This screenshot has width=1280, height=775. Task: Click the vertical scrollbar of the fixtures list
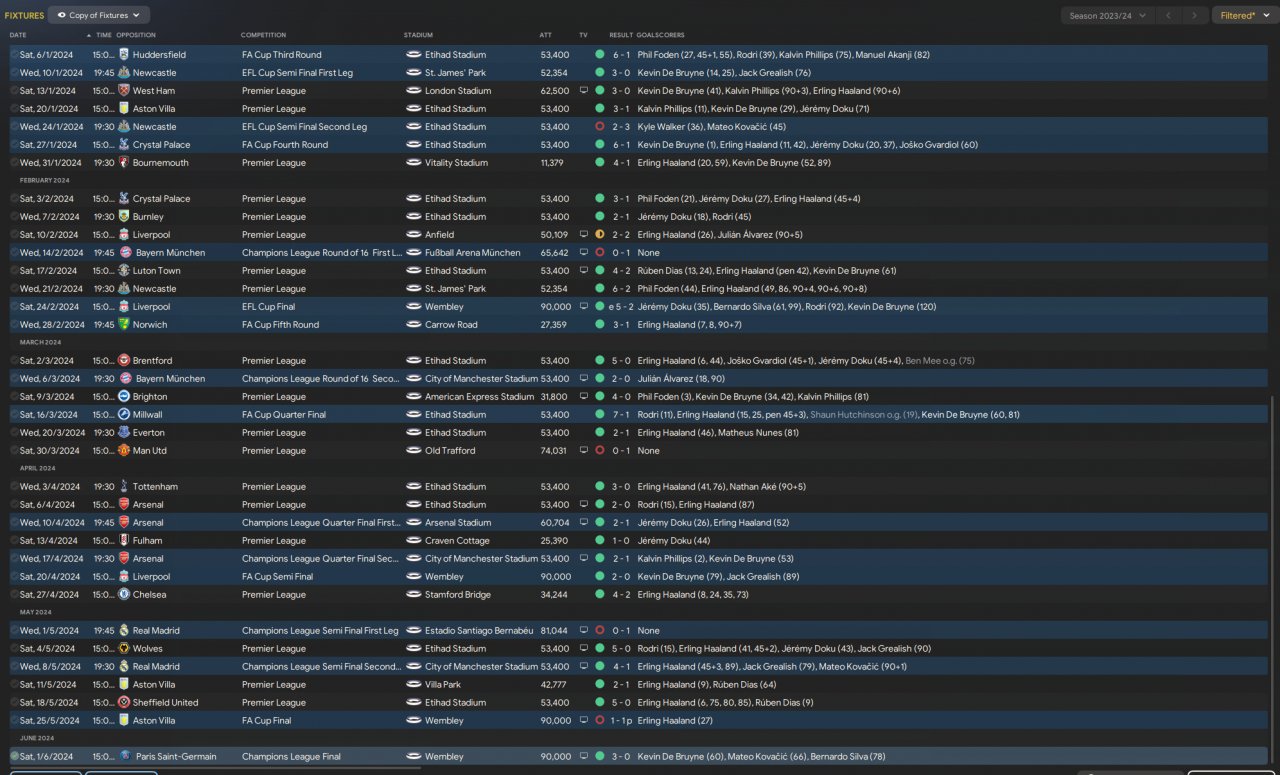click(1272, 580)
